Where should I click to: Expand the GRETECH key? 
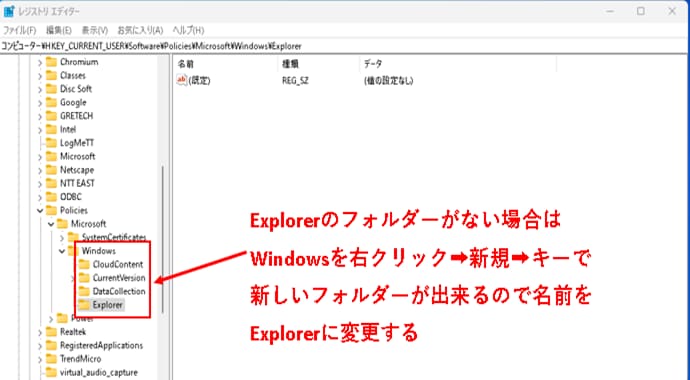click(x=40, y=117)
